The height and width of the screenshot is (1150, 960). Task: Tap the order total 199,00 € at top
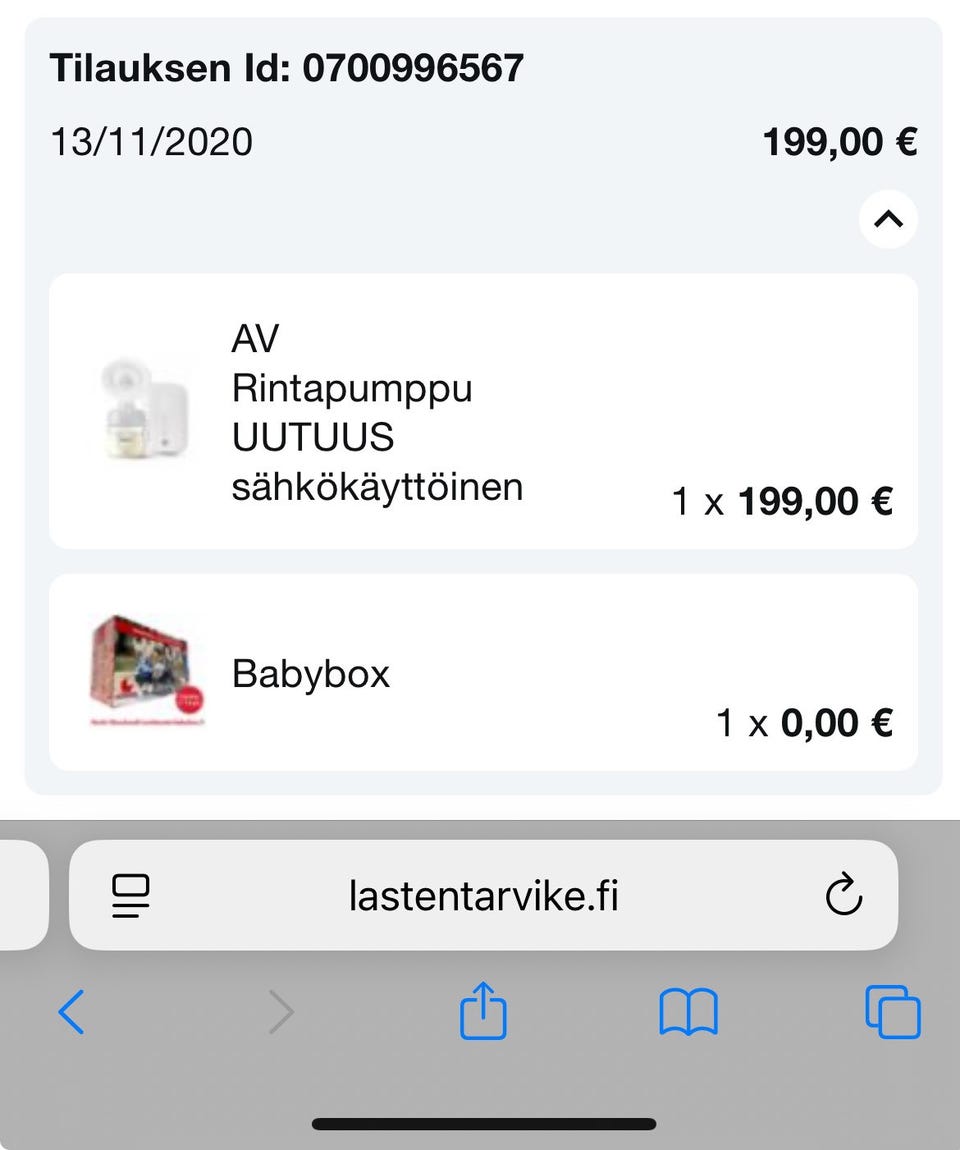click(x=839, y=141)
